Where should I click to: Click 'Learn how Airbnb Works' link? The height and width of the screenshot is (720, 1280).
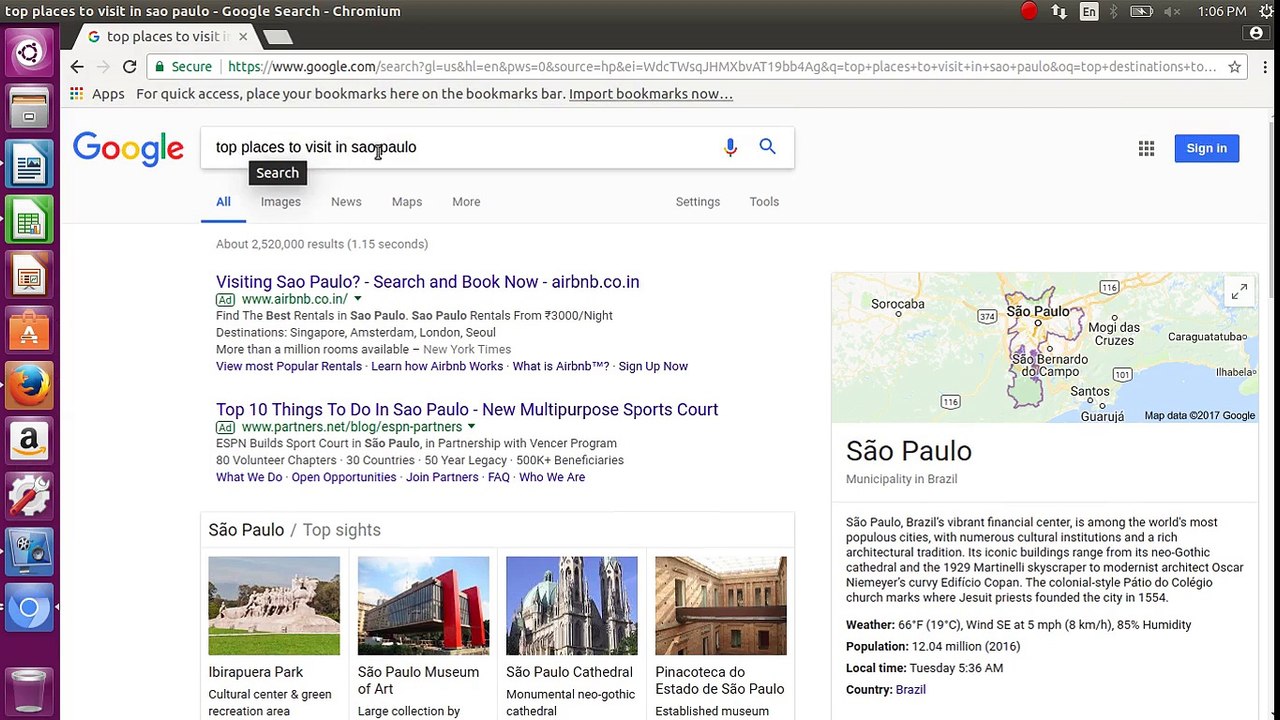[x=437, y=366]
